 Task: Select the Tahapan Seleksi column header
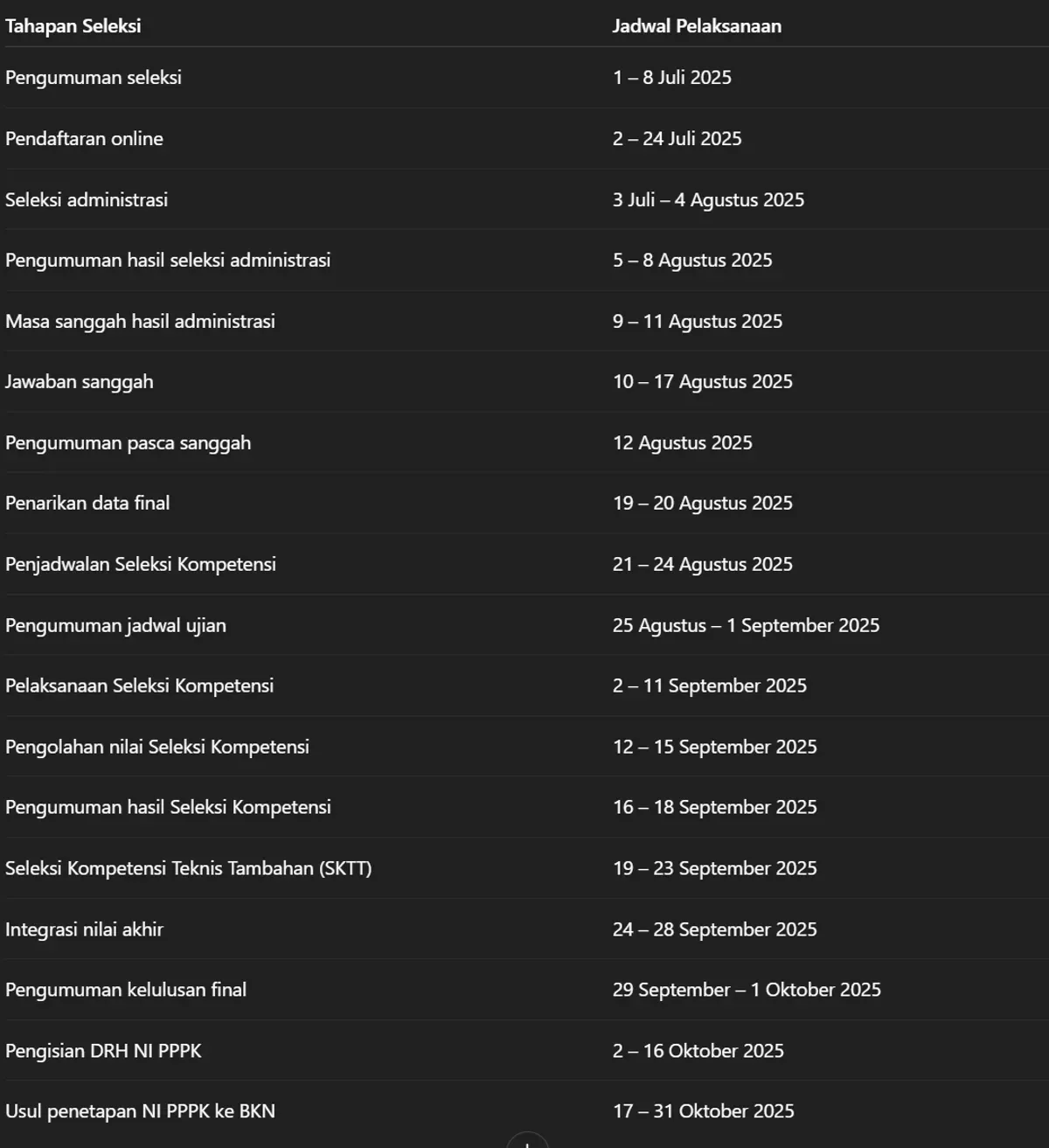pyautogui.click(x=73, y=26)
